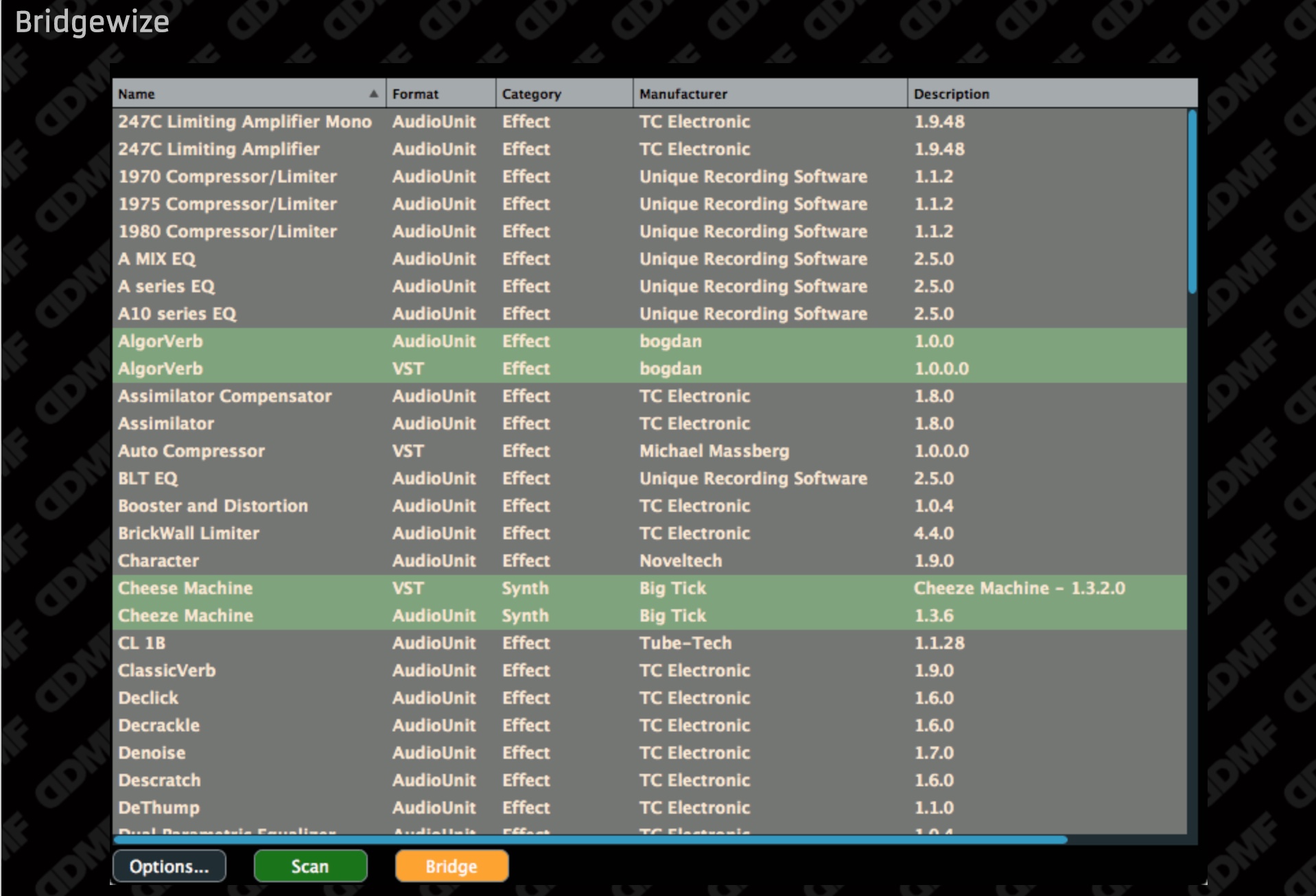Select the Cheeze Machine AudioUnit row

coord(650,615)
